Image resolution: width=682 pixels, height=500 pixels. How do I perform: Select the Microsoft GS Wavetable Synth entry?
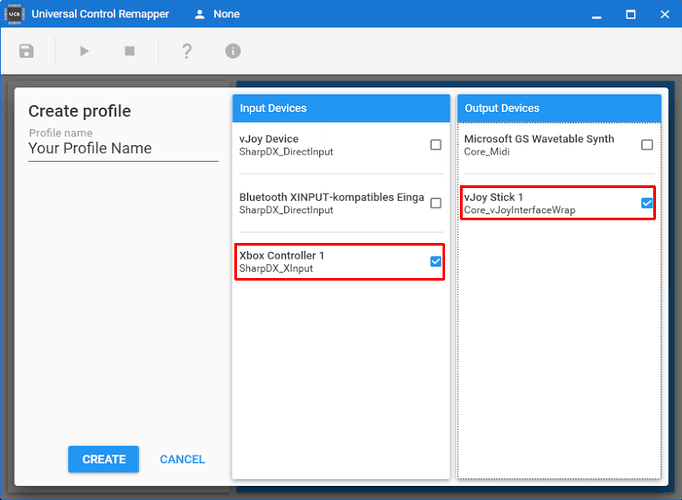click(x=539, y=139)
